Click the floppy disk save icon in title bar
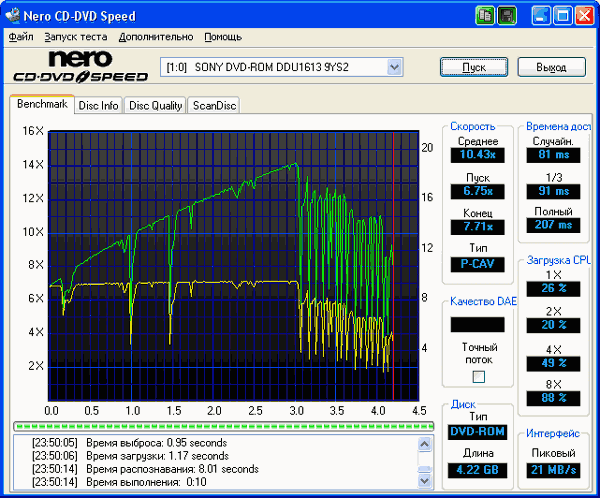Screen dimensions: 600x498 (507, 16)
